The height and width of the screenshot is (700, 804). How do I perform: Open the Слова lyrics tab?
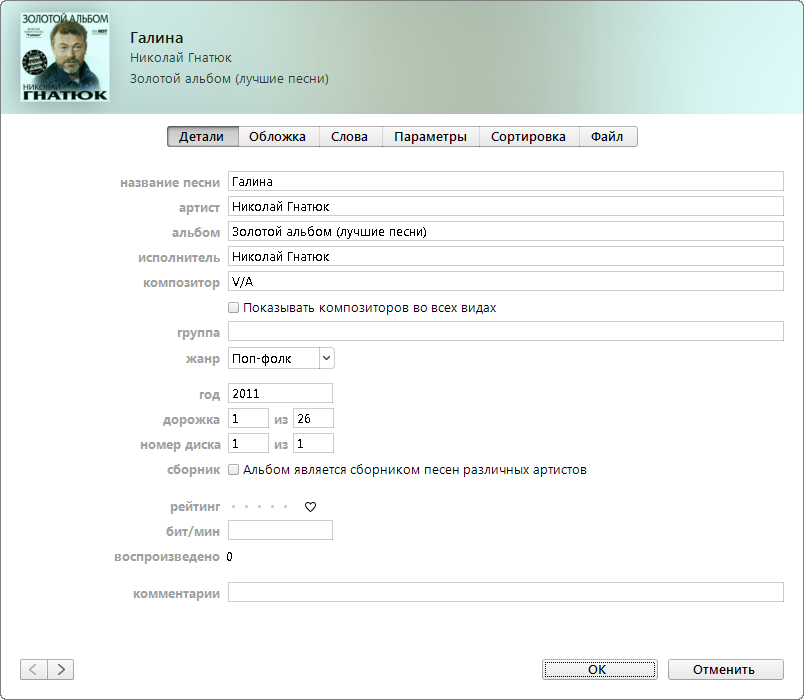click(350, 137)
